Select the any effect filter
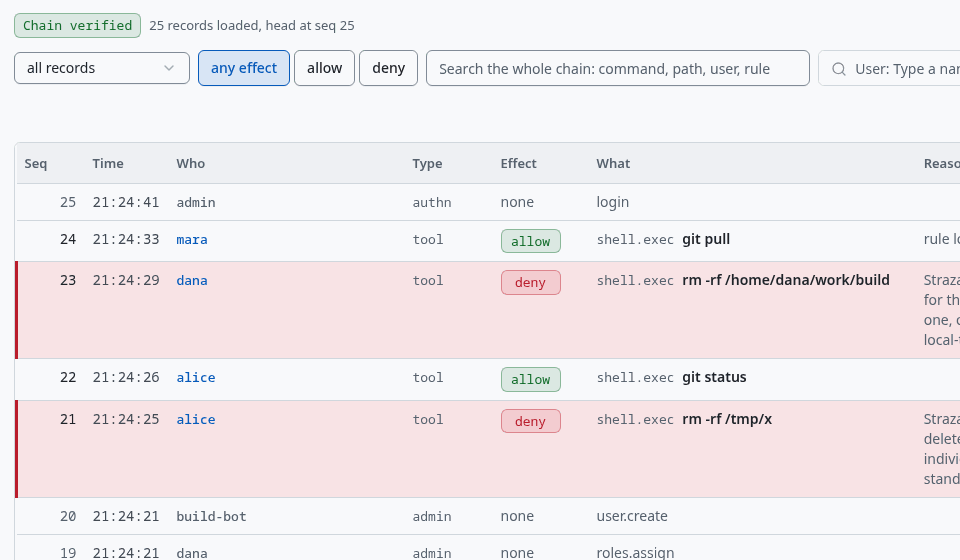Screen dimensions: 960x560 [244, 68]
